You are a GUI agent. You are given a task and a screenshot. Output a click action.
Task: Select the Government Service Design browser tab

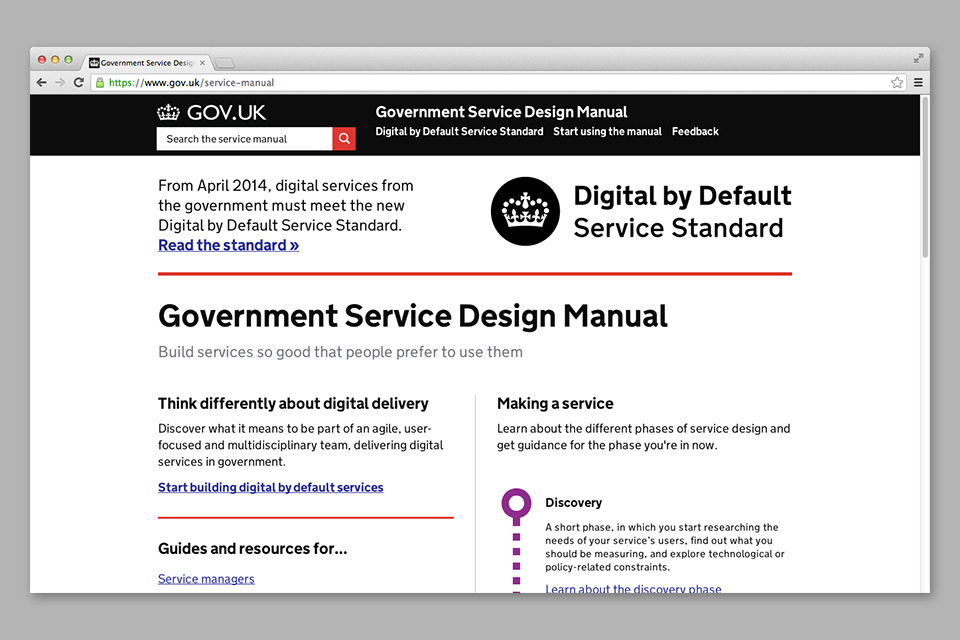[145, 63]
